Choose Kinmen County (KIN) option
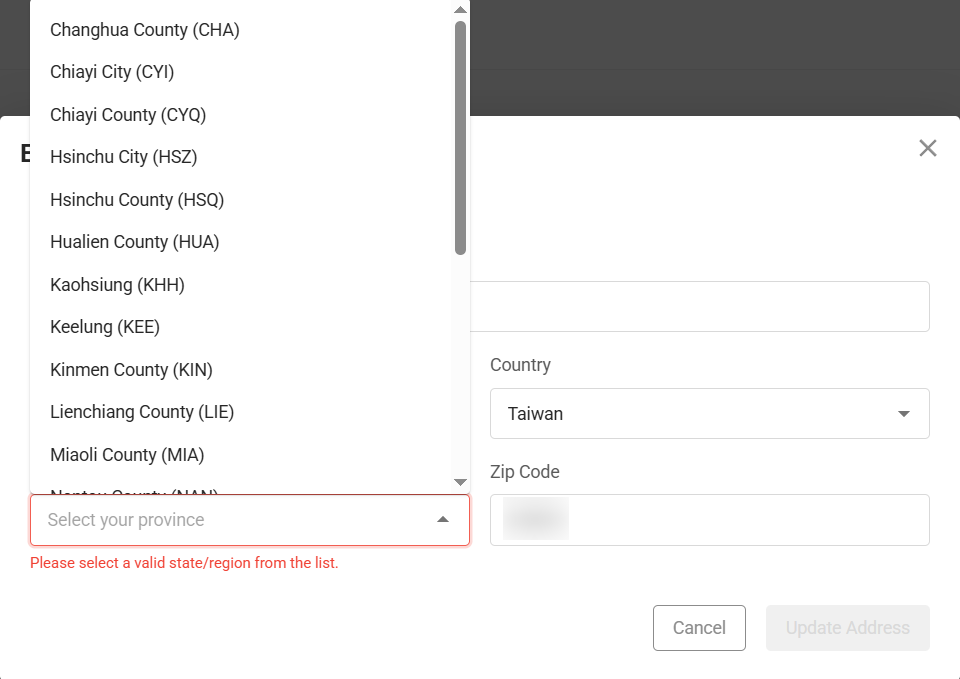Image resolution: width=960 pixels, height=679 pixels. point(131,370)
